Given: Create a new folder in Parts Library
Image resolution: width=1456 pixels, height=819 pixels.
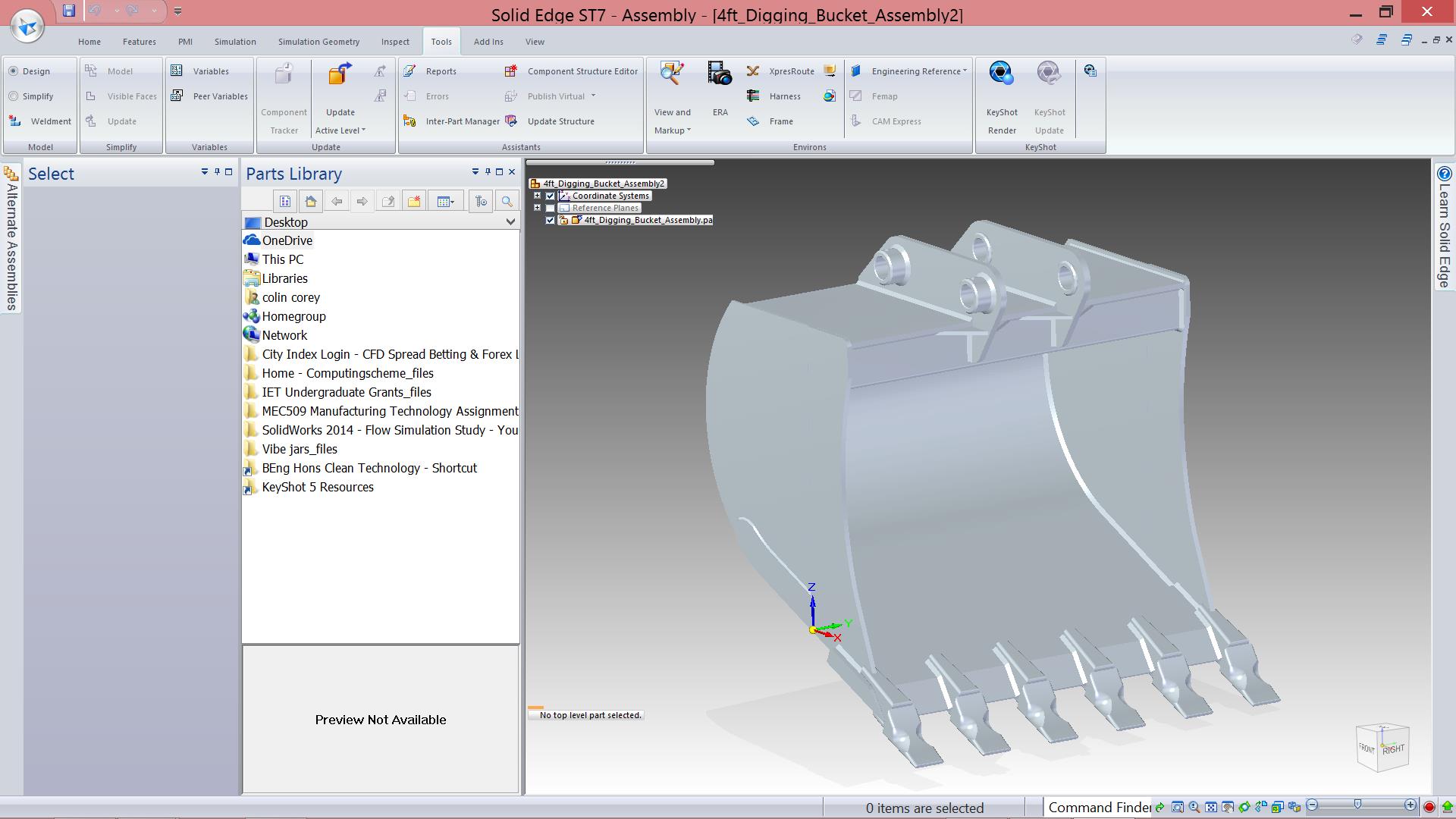Looking at the screenshot, I should (x=414, y=202).
